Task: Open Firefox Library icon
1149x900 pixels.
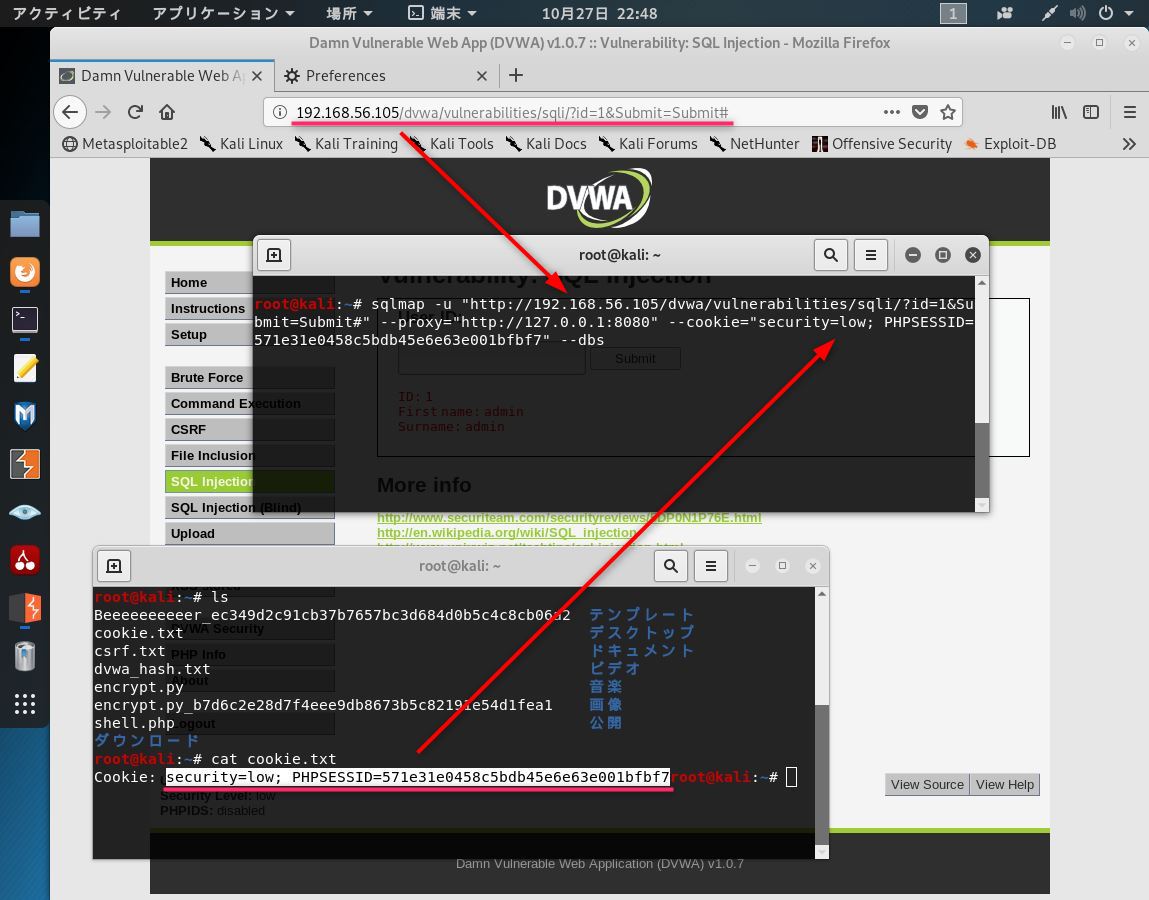Action: 1059,112
